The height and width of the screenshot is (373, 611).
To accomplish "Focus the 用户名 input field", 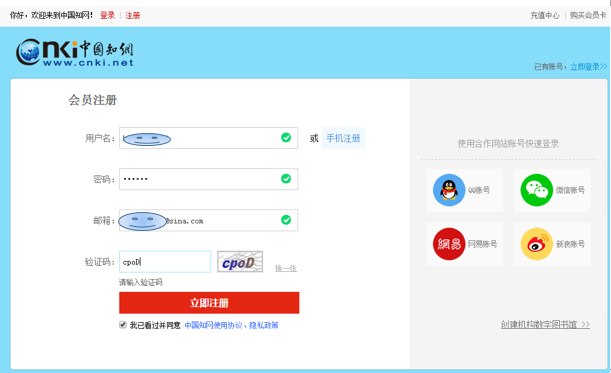I will [x=208, y=138].
